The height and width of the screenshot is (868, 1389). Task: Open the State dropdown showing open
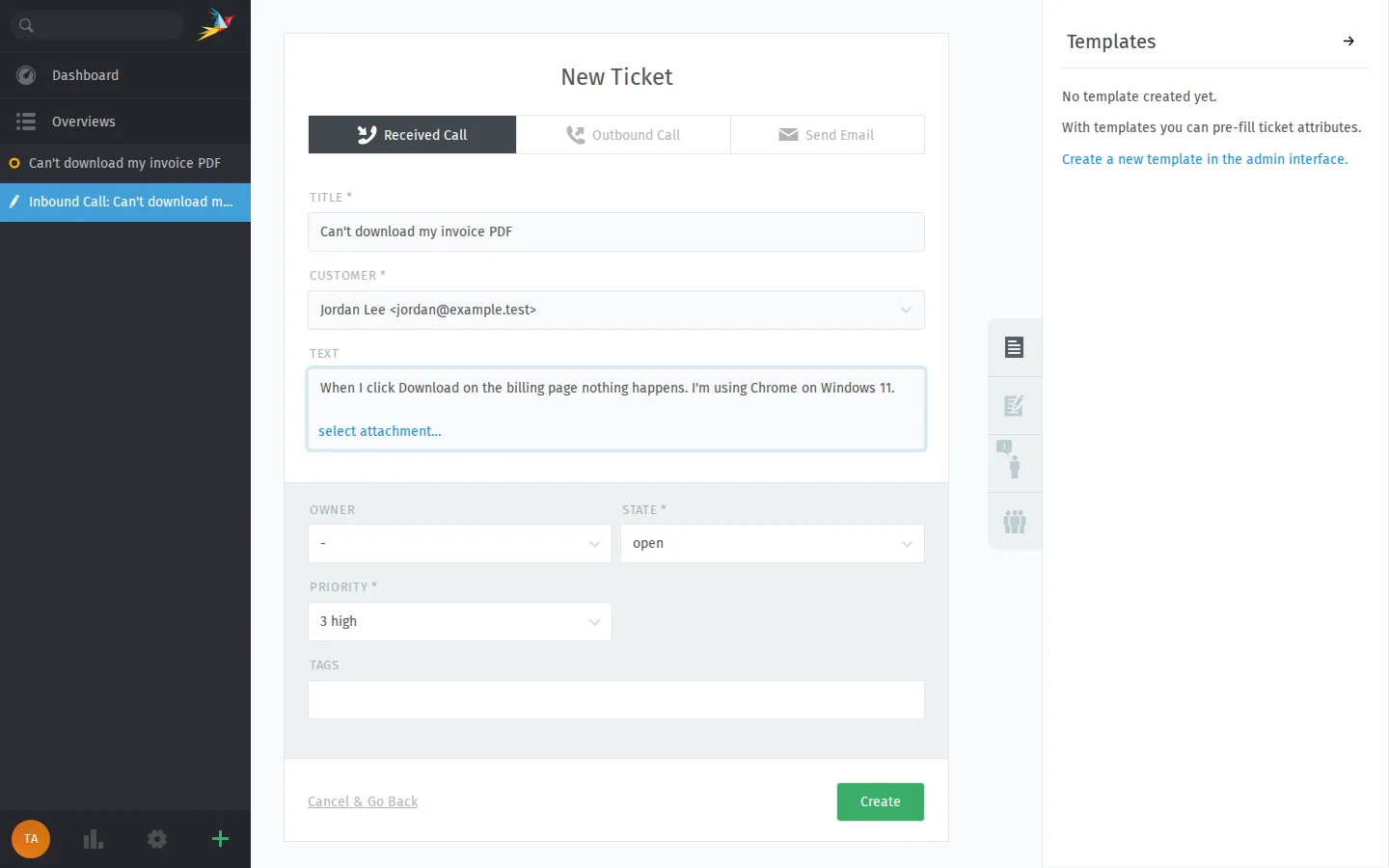tap(772, 544)
